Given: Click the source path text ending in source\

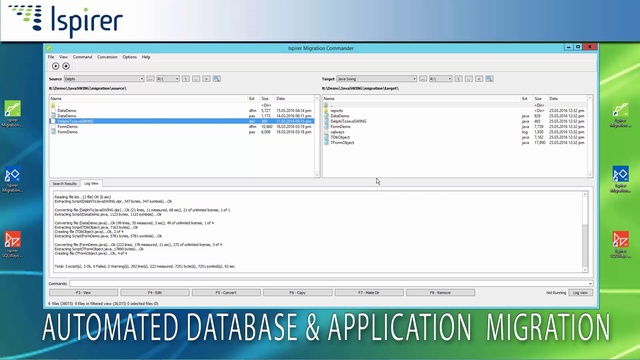Looking at the screenshot, I should (88, 89).
